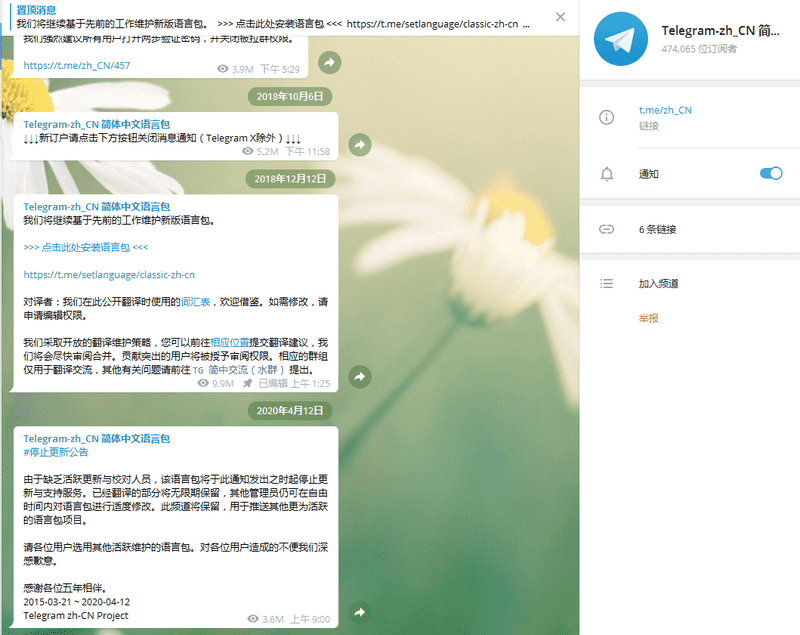The height and width of the screenshot is (635, 800).
Task: Open https://t.me/setlanguage/classic-zh-cn link in message
Action: (x=109, y=275)
